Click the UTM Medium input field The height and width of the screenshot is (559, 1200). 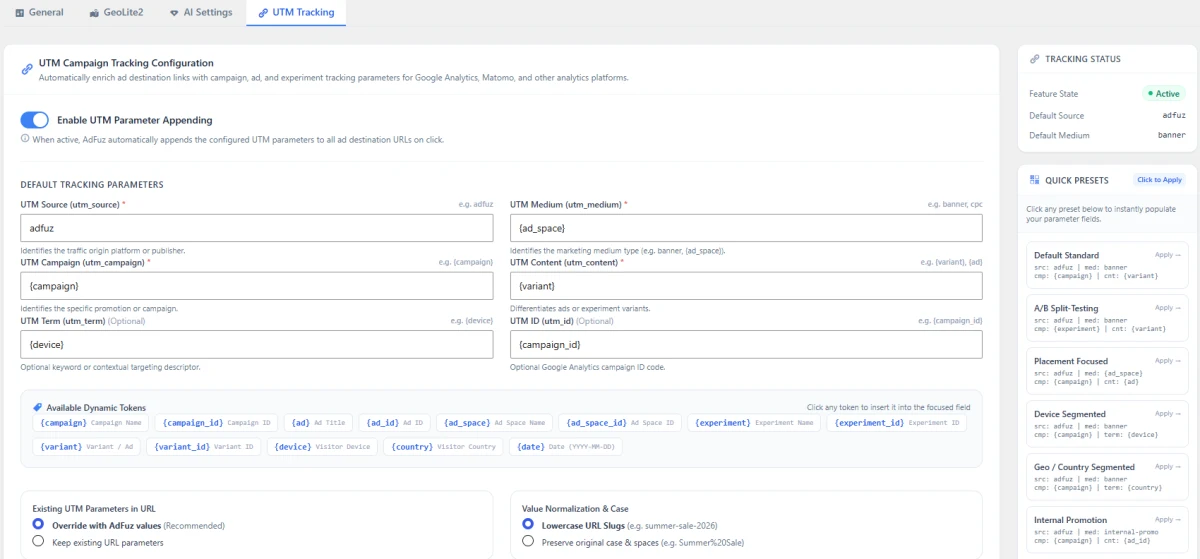click(x=746, y=229)
